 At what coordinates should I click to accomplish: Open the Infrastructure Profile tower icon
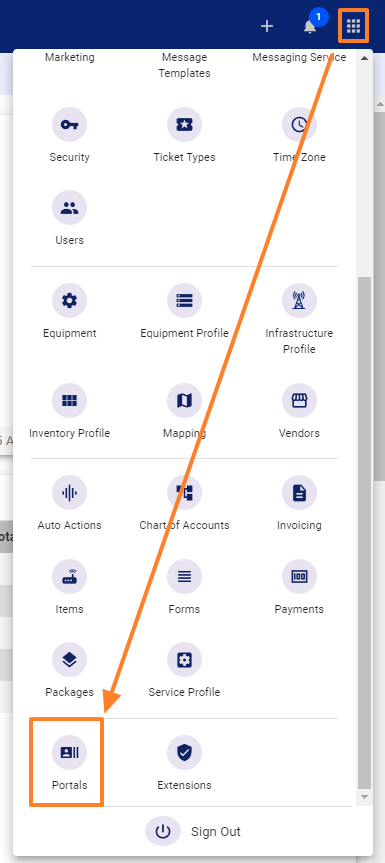click(299, 301)
